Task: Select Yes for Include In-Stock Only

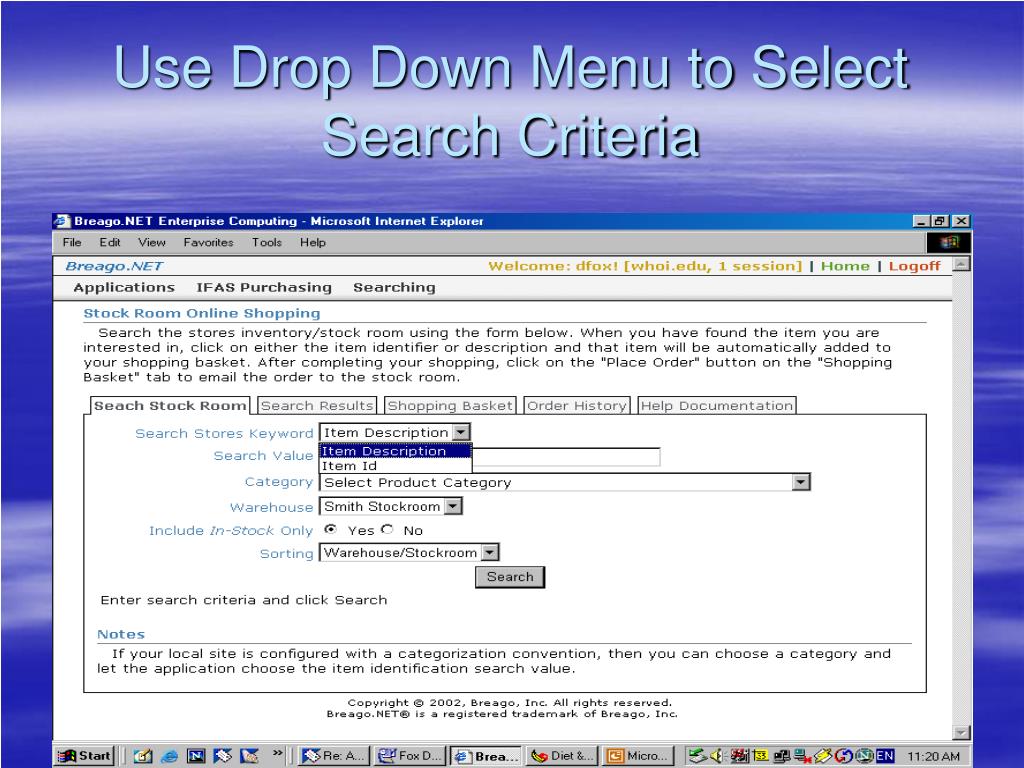Action: [x=330, y=530]
